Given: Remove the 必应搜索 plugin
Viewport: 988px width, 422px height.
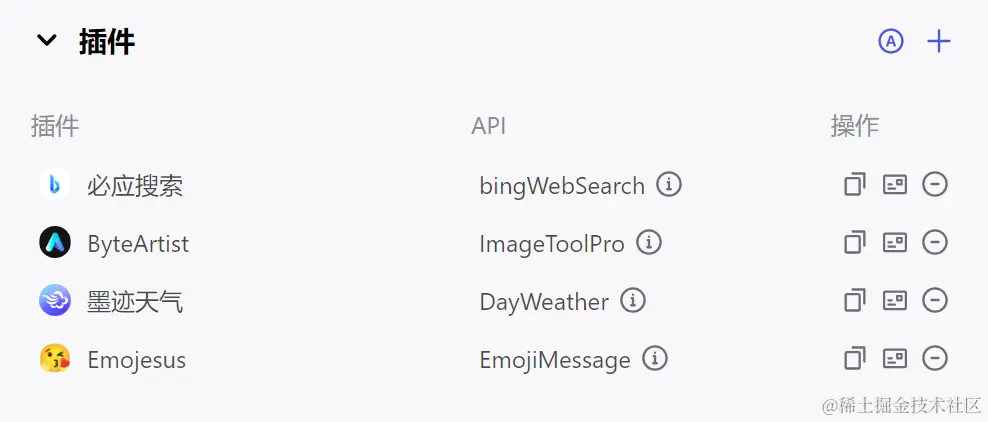Looking at the screenshot, I should [x=935, y=185].
